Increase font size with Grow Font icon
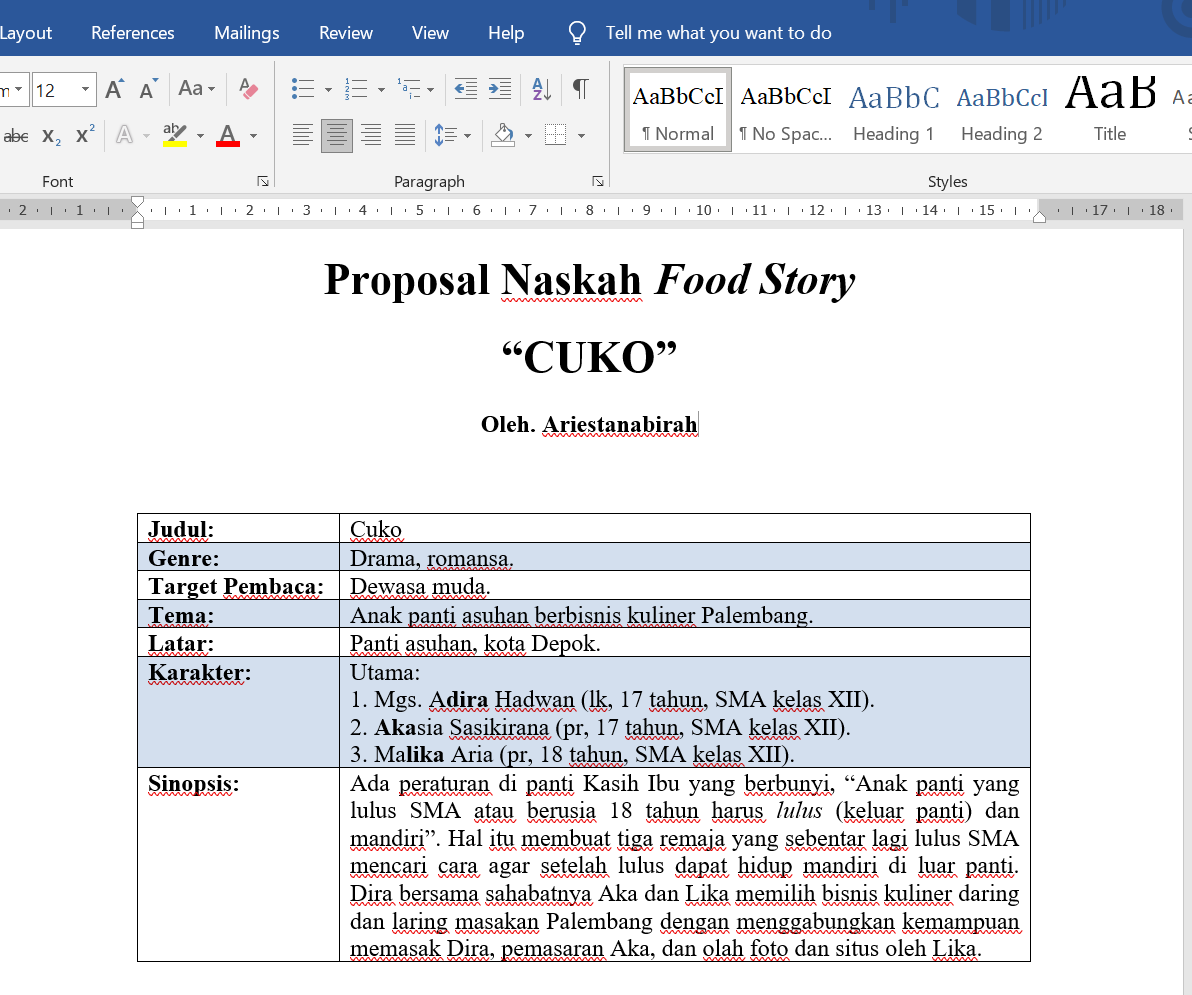The image size is (1192, 995). pos(114,90)
